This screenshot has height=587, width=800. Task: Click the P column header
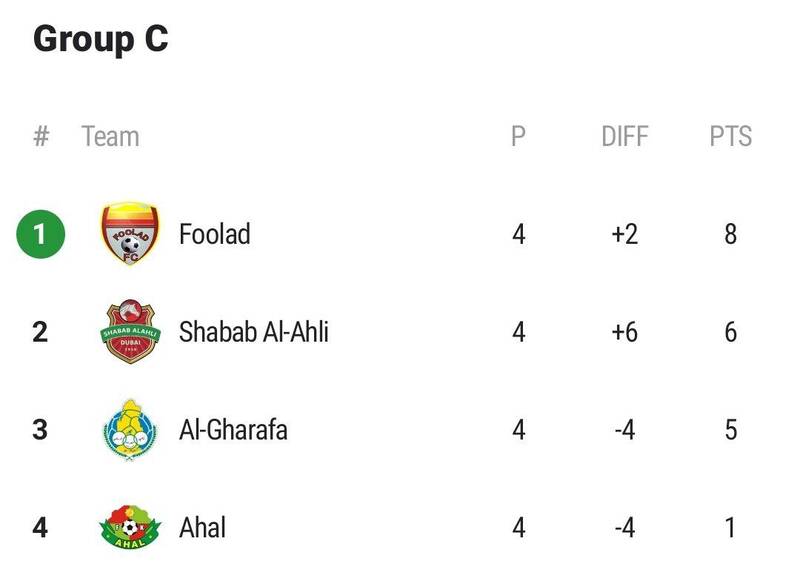(x=518, y=137)
